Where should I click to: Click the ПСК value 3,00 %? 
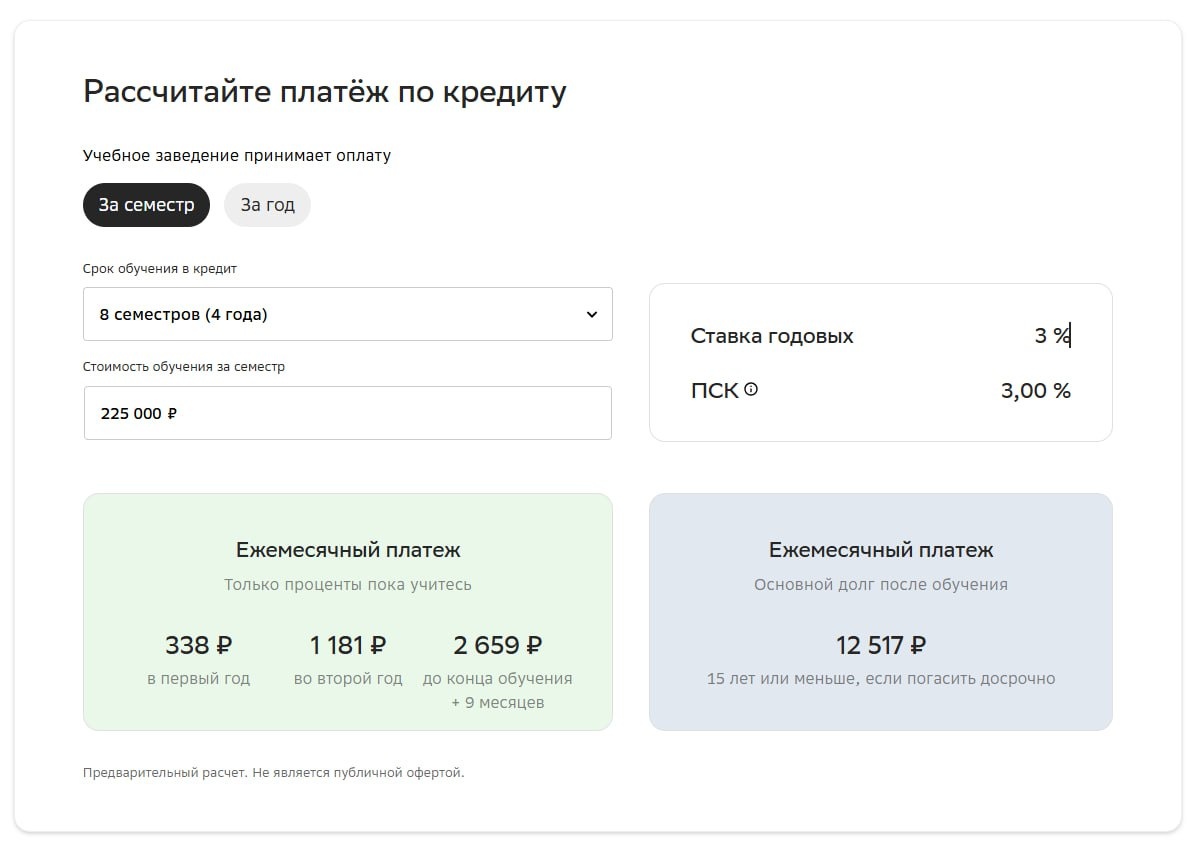click(1035, 391)
